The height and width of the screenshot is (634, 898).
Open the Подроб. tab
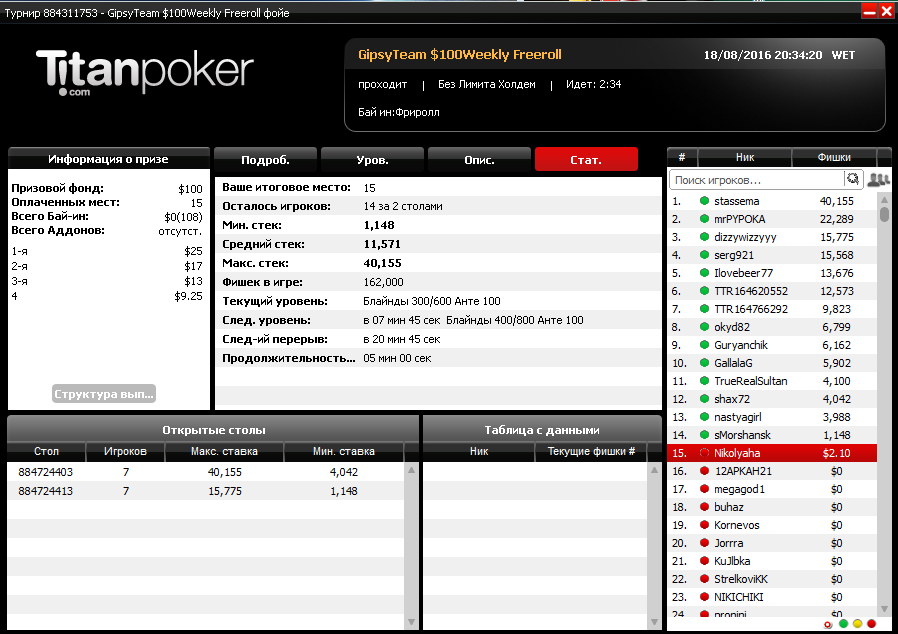coord(265,160)
